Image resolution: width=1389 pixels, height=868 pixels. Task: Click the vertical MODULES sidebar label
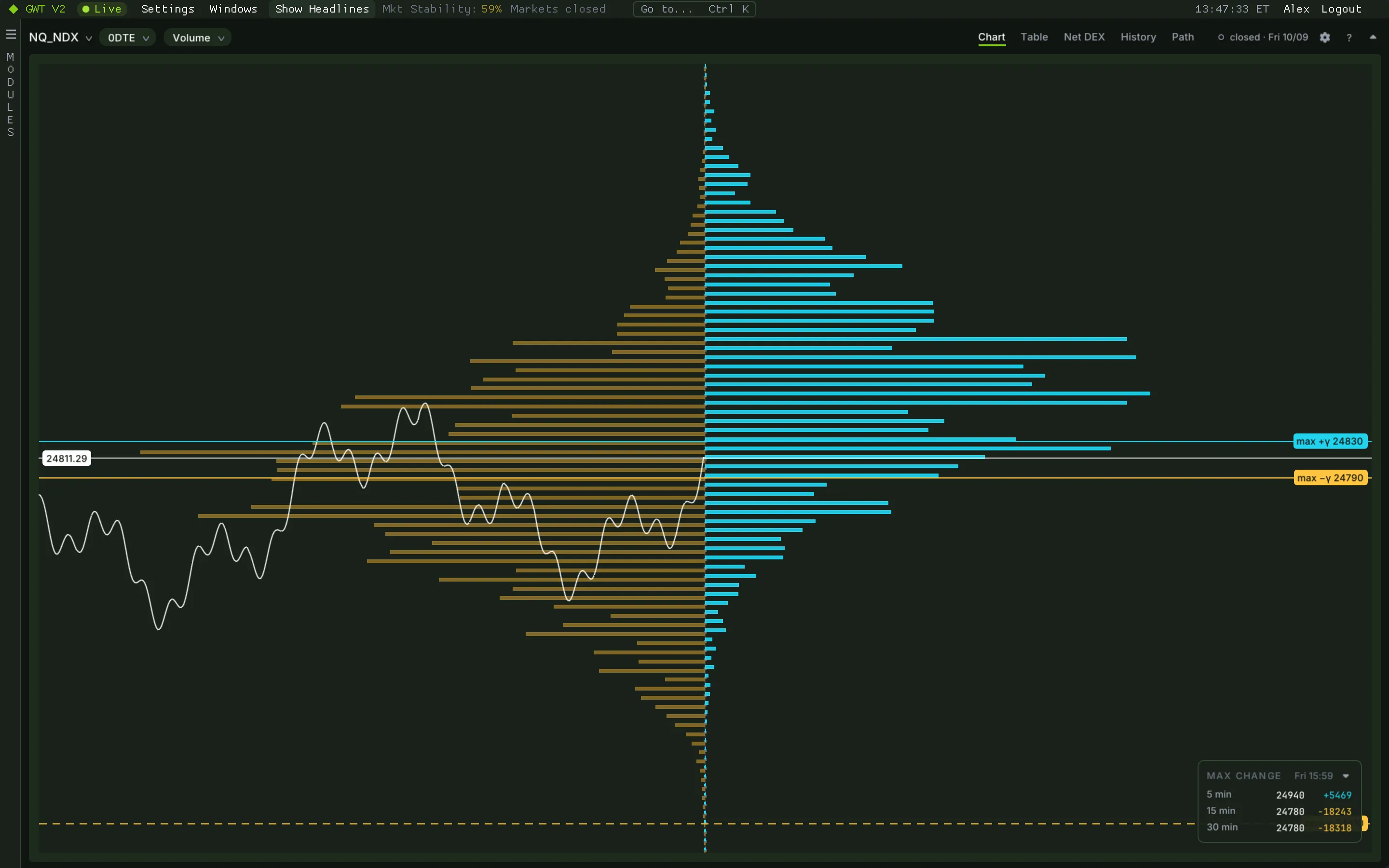(10, 95)
